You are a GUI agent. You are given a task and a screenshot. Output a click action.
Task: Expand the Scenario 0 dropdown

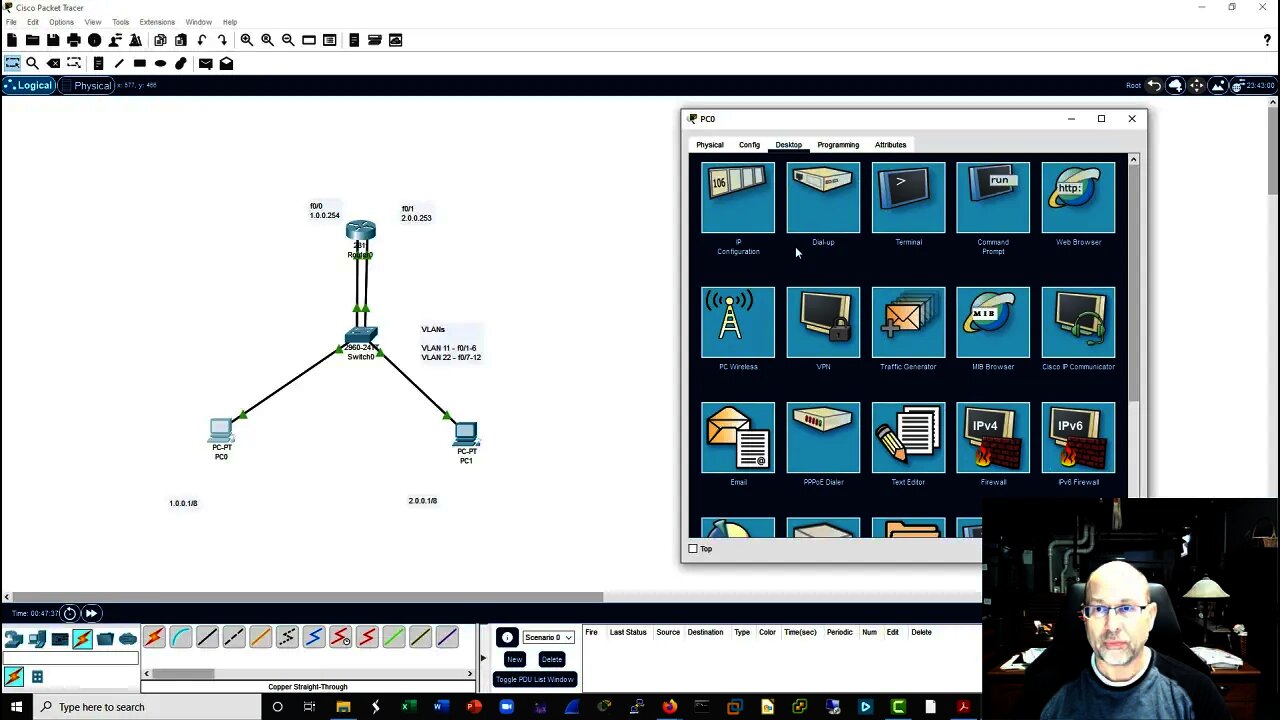548,637
